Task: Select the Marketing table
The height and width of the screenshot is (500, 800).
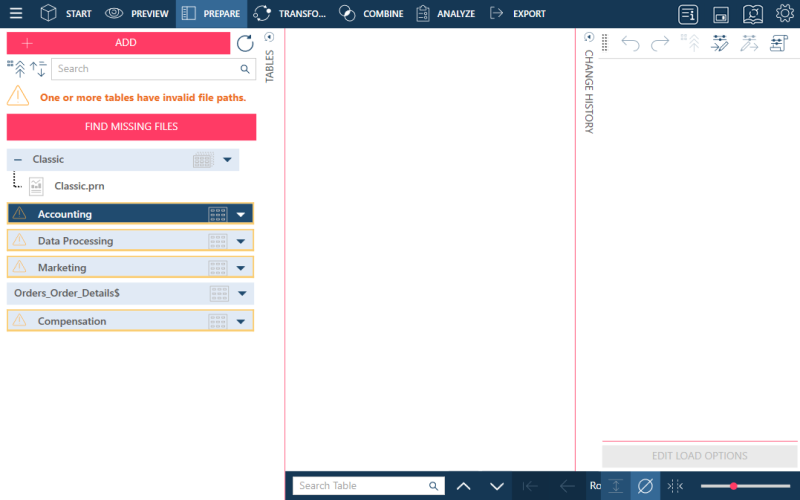Action: [130, 267]
